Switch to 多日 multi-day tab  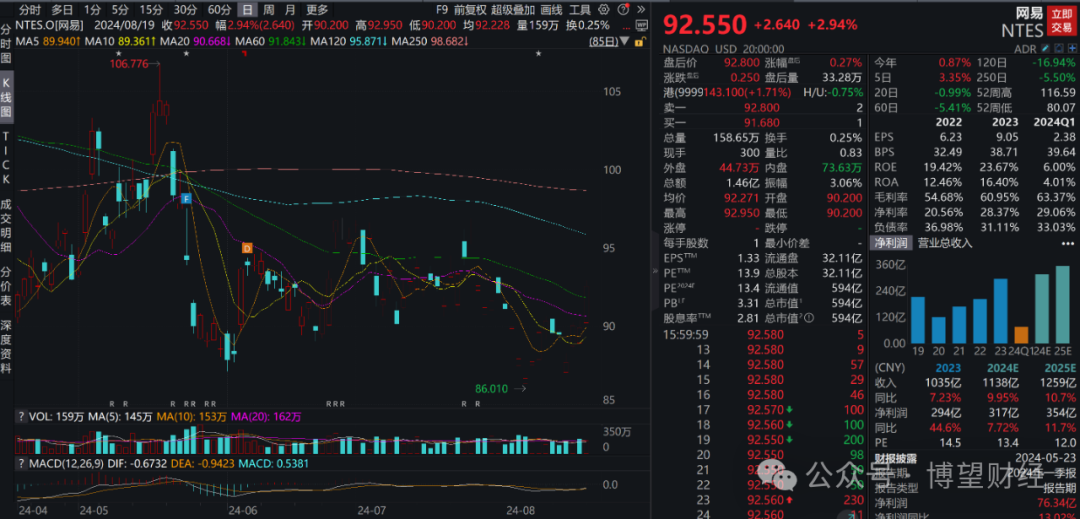tap(62, 10)
